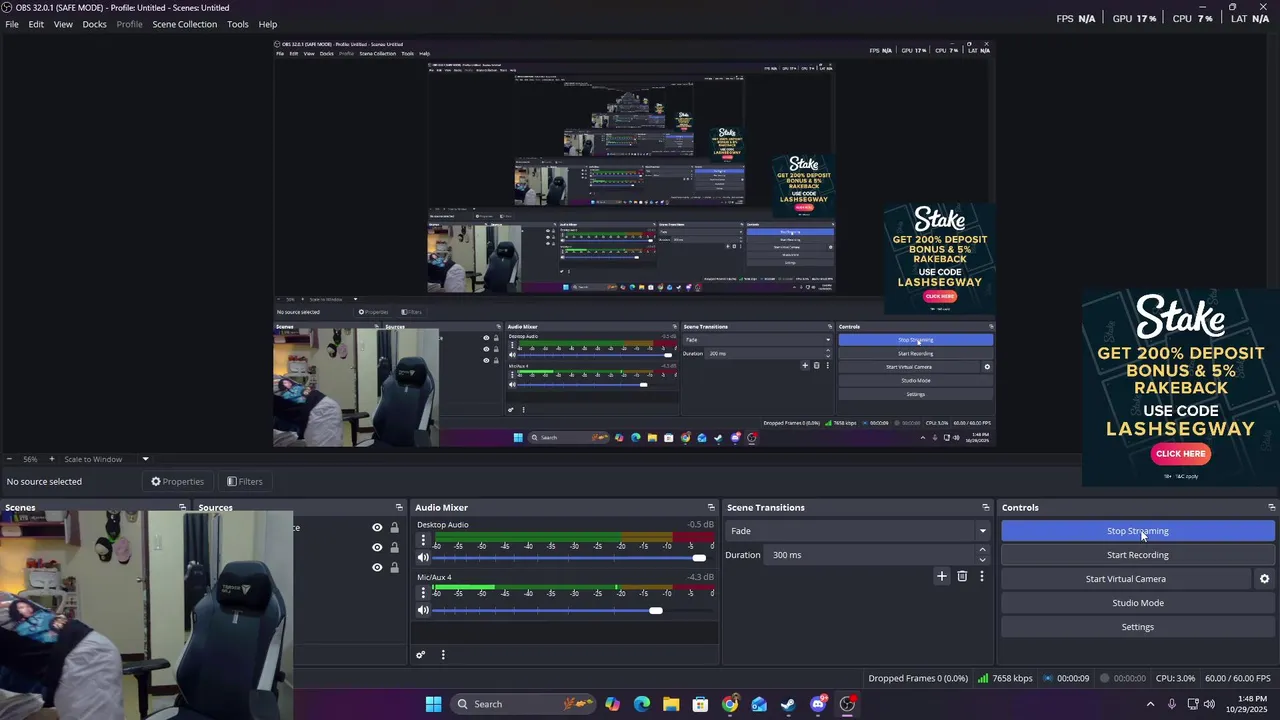Click the 7658 kbps bitrate status indicator

pos(1005,678)
